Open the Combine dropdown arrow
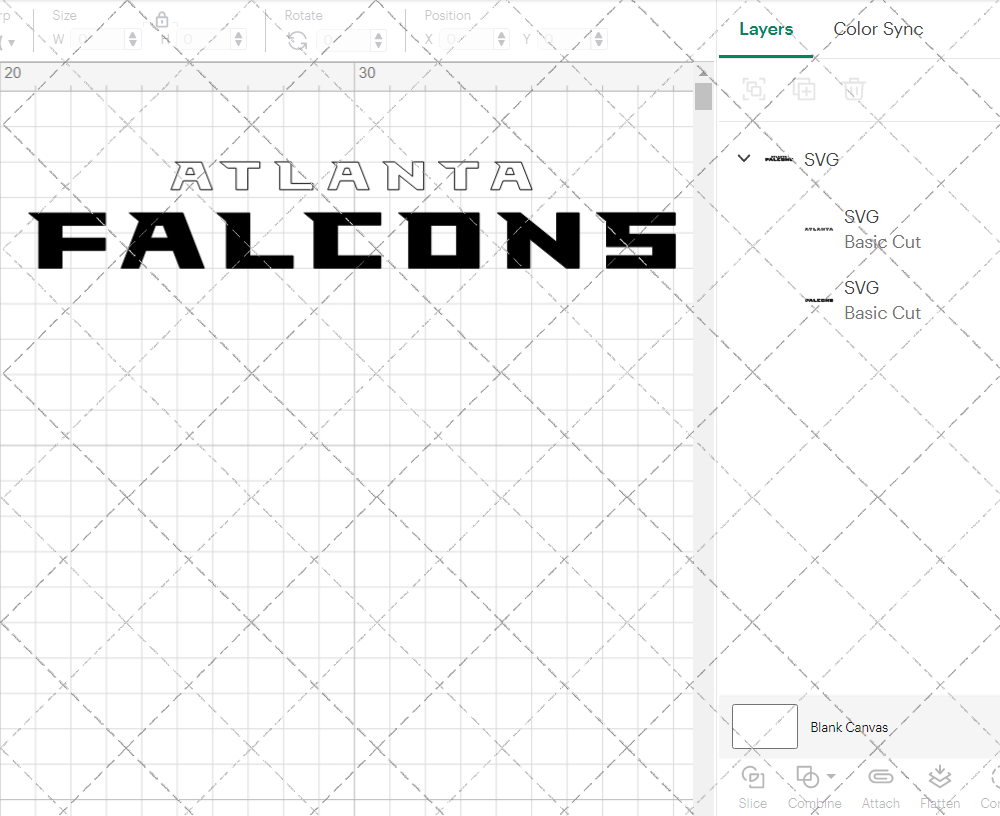The image size is (1000, 816). [x=831, y=776]
